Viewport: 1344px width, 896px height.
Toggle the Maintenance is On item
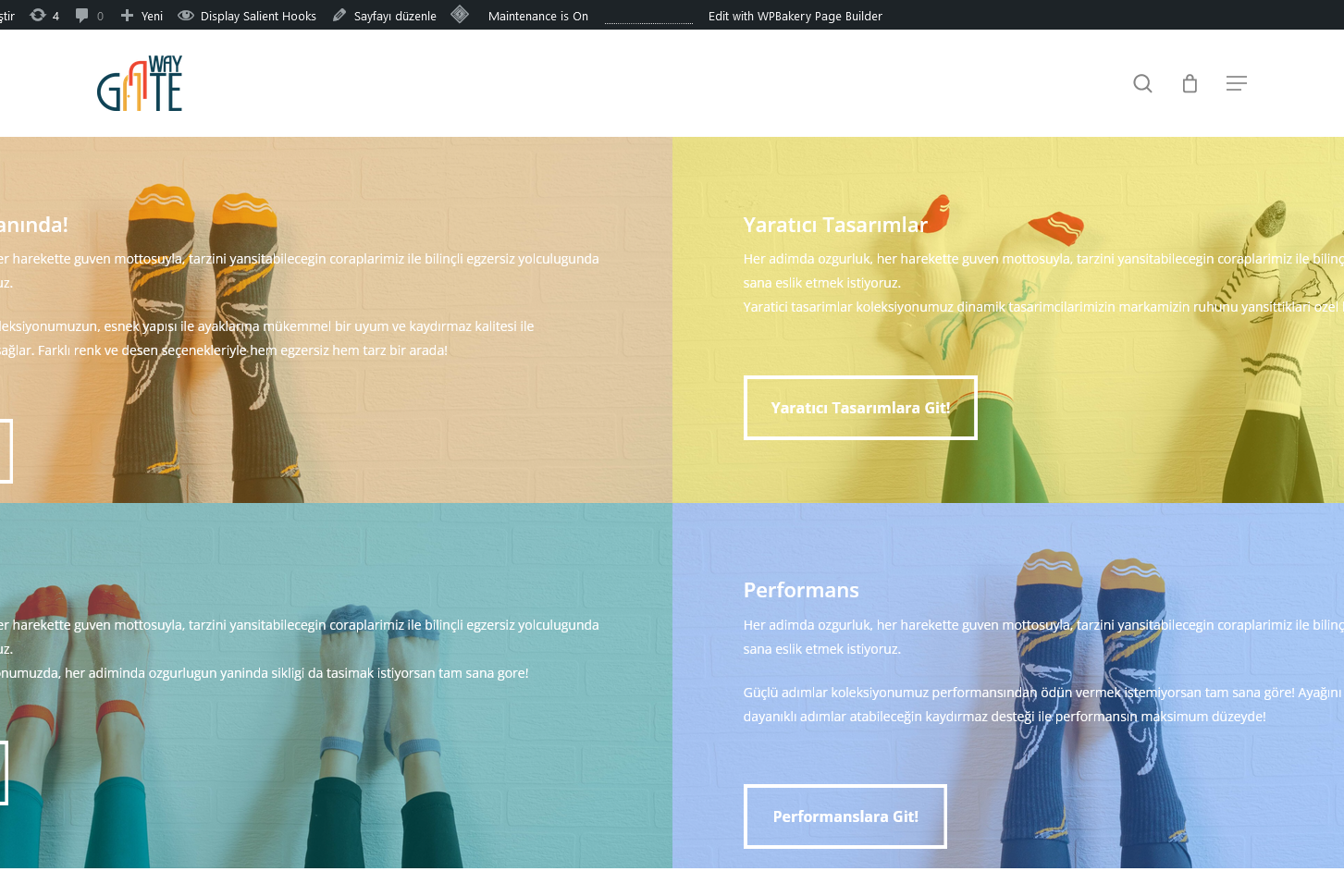[x=537, y=16]
